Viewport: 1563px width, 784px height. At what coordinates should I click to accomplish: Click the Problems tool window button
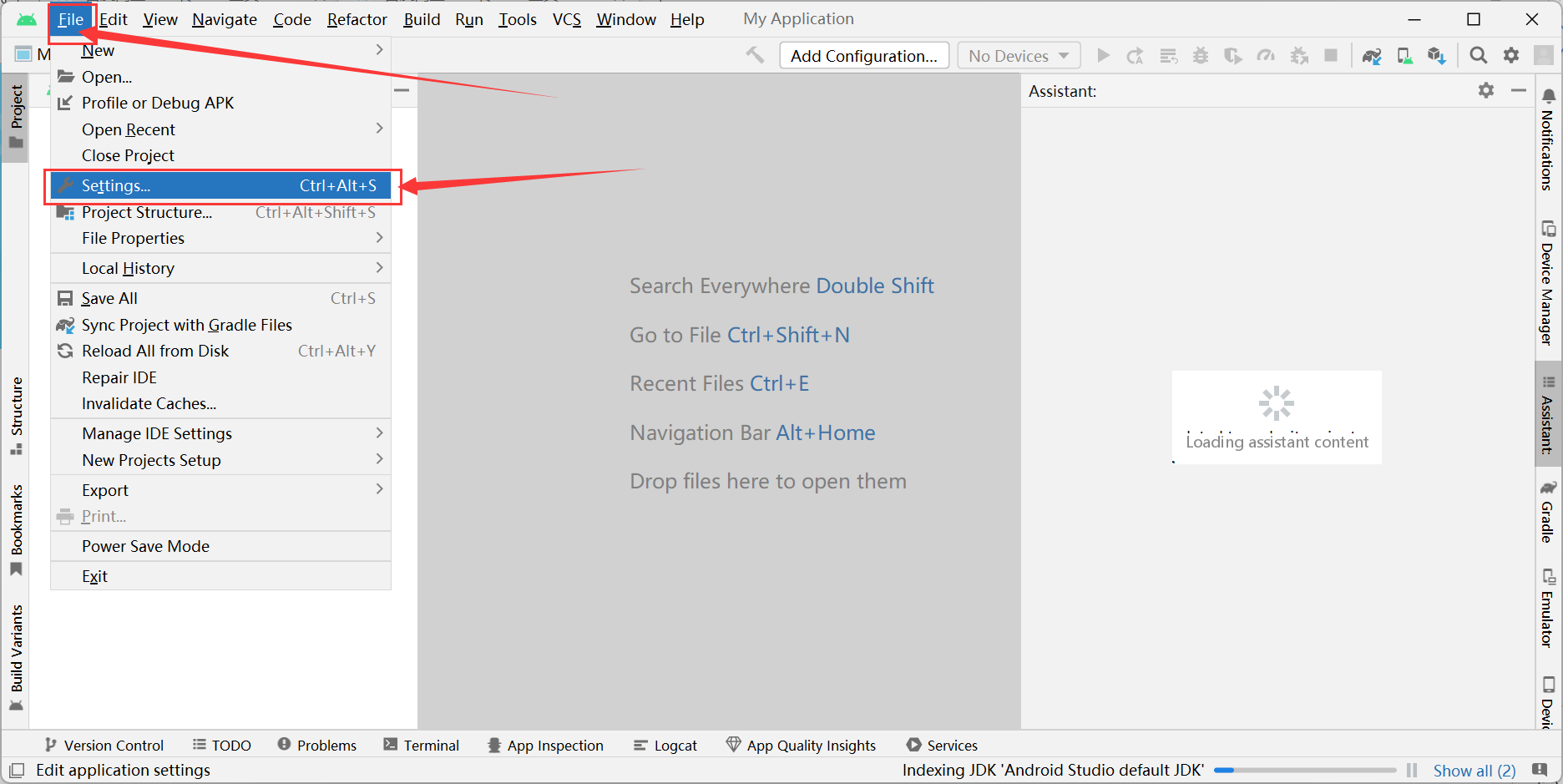click(317, 745)
